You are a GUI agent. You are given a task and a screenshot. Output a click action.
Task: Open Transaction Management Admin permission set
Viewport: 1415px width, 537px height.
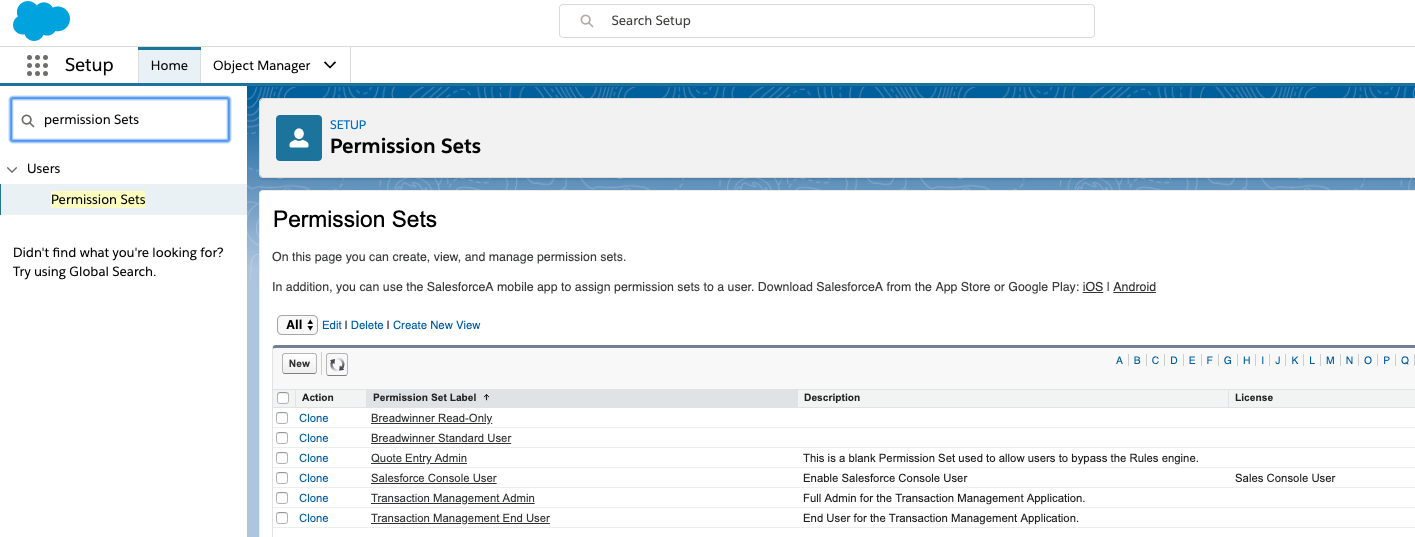pyautogui.click(x=453, y=498)
